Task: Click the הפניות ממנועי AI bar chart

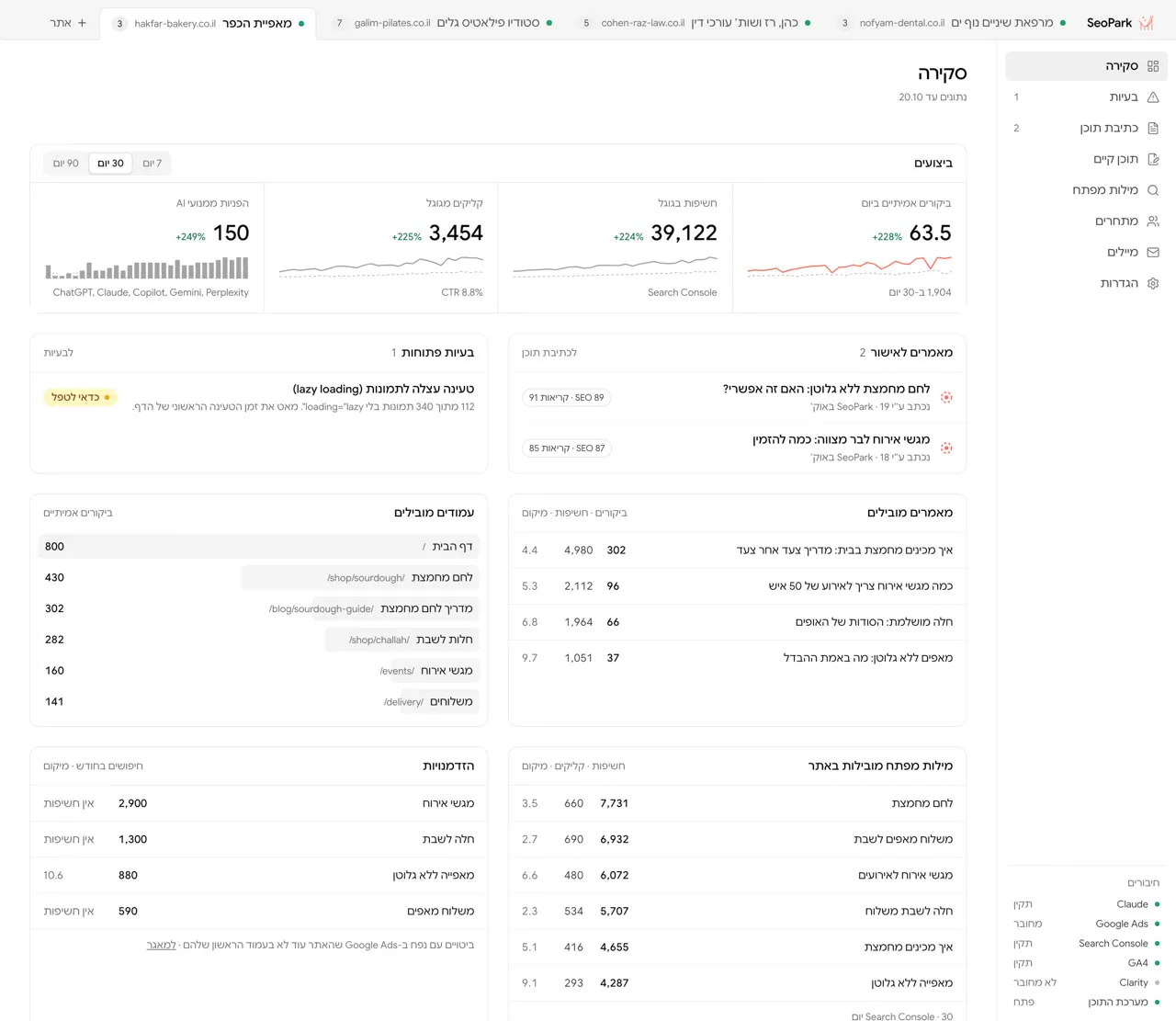Action: click(147, 267)
